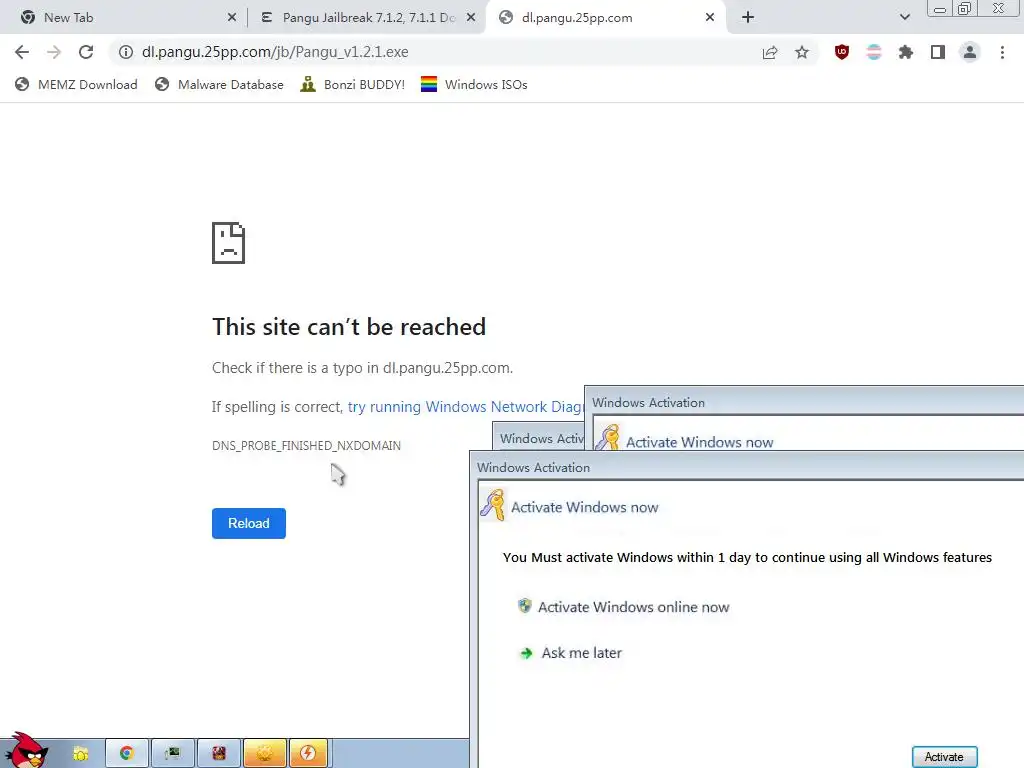Click the This site can't be reached heading
Screen dimensions: 1024x768
coord(349,327)
